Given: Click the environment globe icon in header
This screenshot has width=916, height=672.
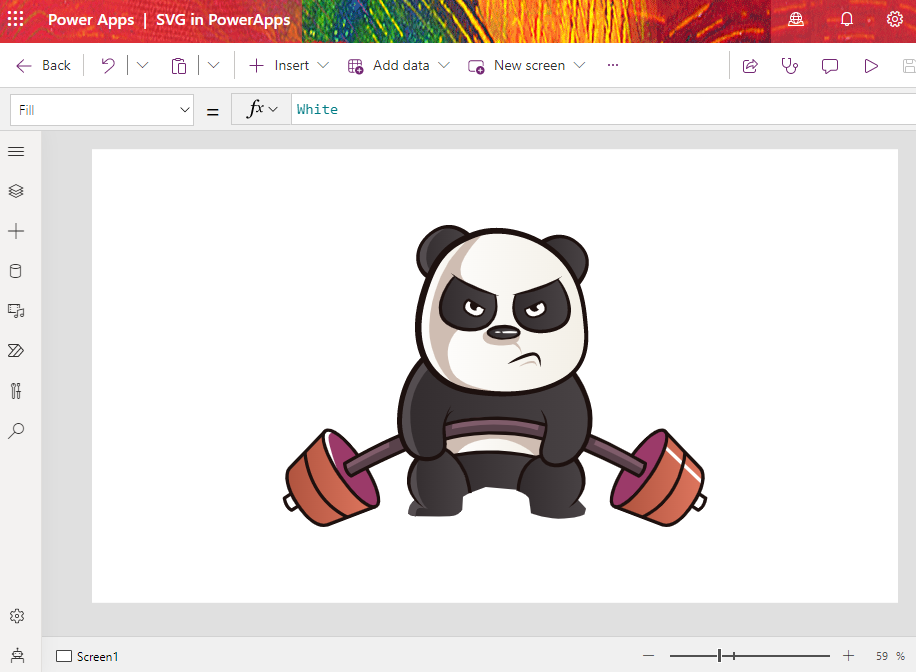Looking at the screenshot, I should 796,19.
